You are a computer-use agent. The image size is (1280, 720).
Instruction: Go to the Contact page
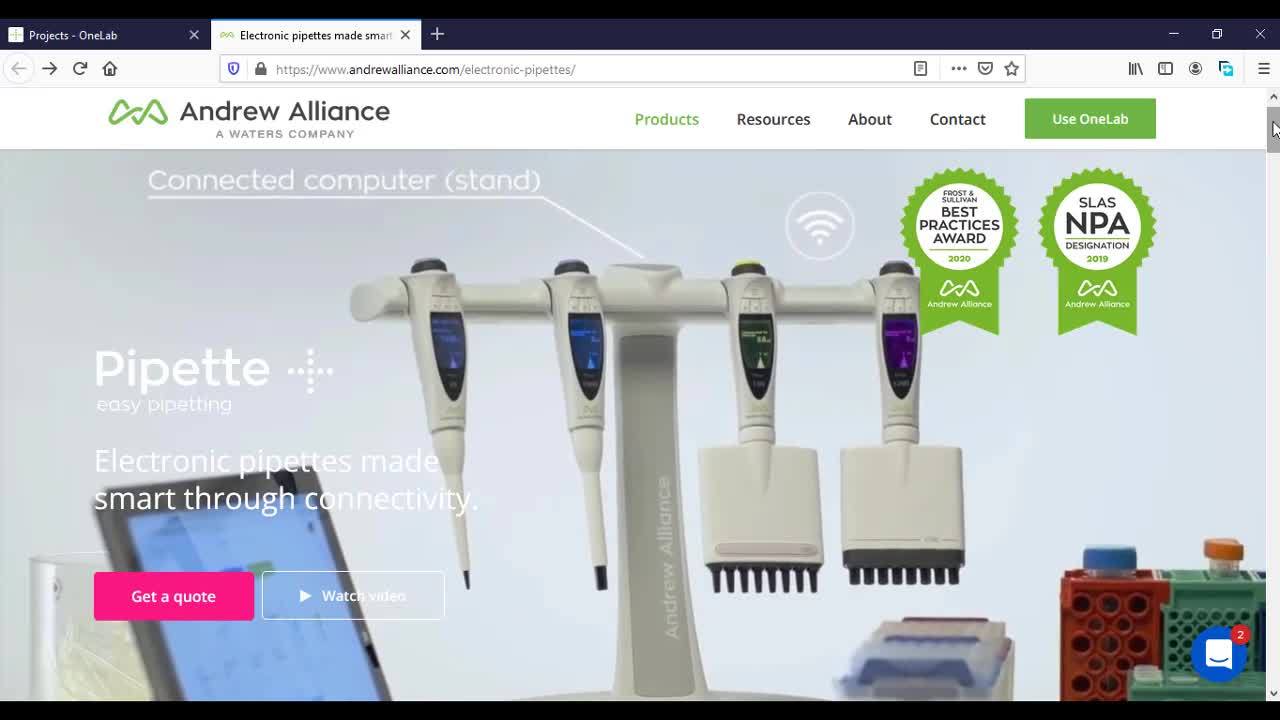coord(958,119)
